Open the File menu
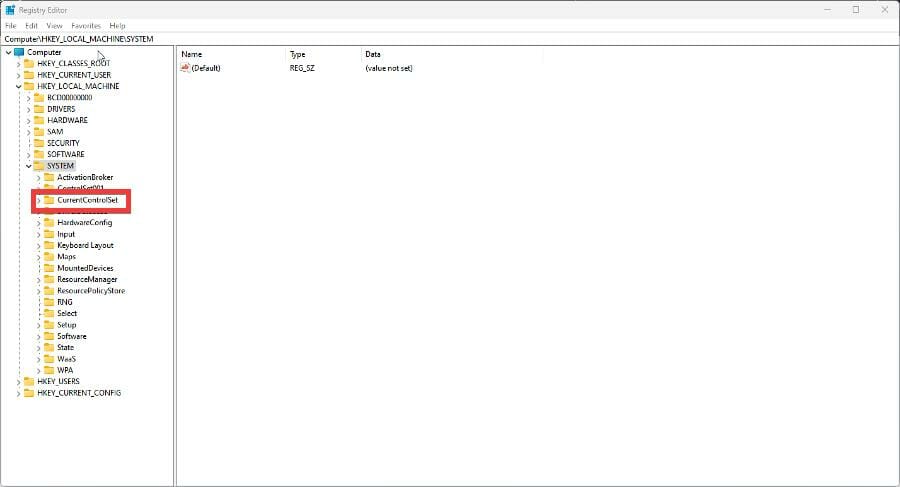This screenshot has width=900, height=487. pyautogui.click(x=11, y=26)
